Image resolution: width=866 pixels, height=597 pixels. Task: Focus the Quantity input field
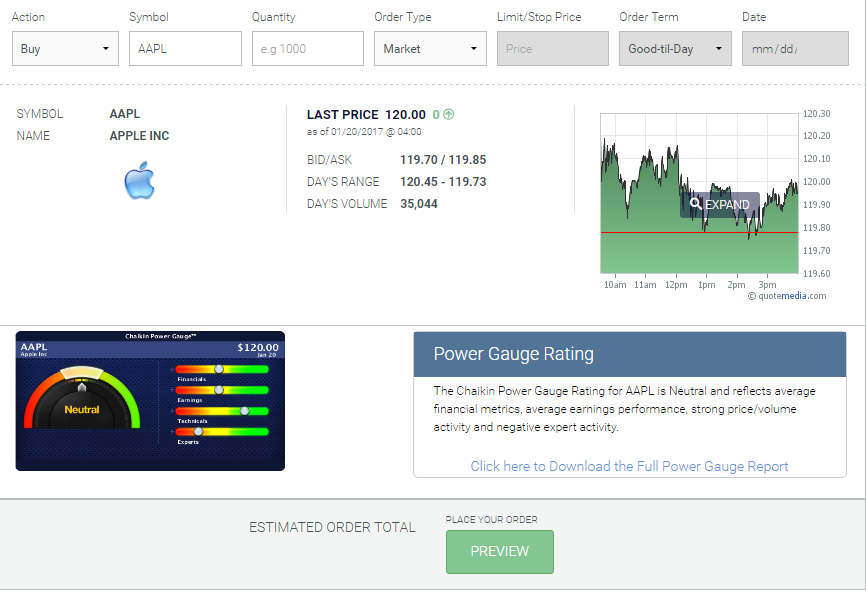[x=308, y=49]
